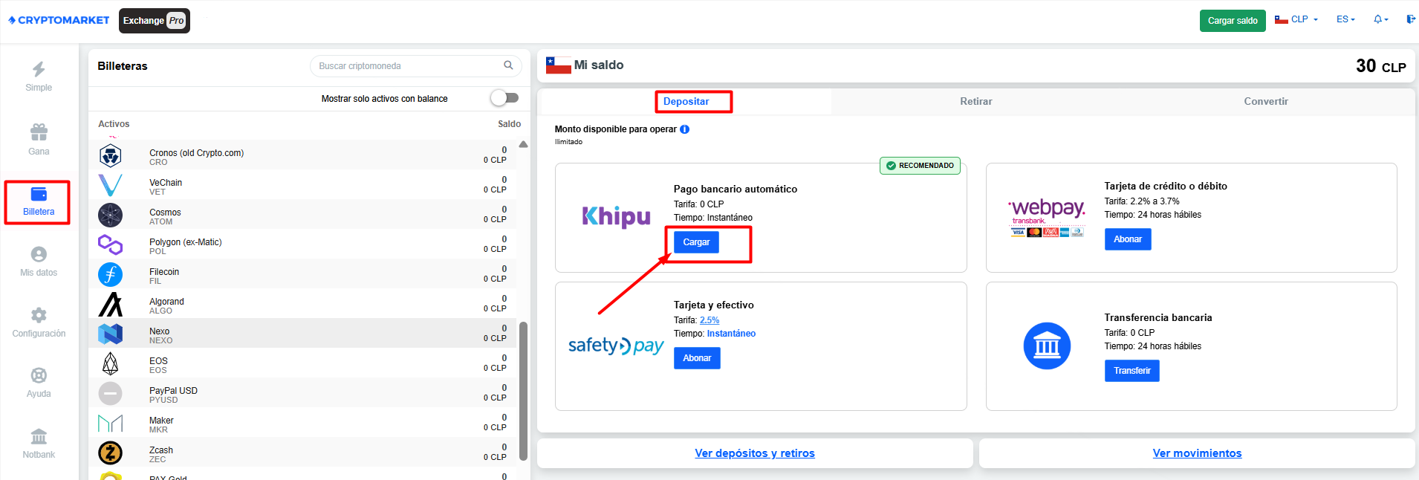Open the Ver movimientos link
This screenshot has height=480, width=1419.
[x=1197, y=453]
